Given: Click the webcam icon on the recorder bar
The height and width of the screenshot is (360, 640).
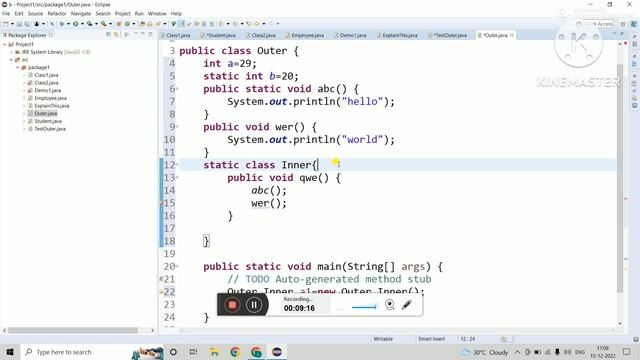Looking at the screenshot, I should point(390,304).
